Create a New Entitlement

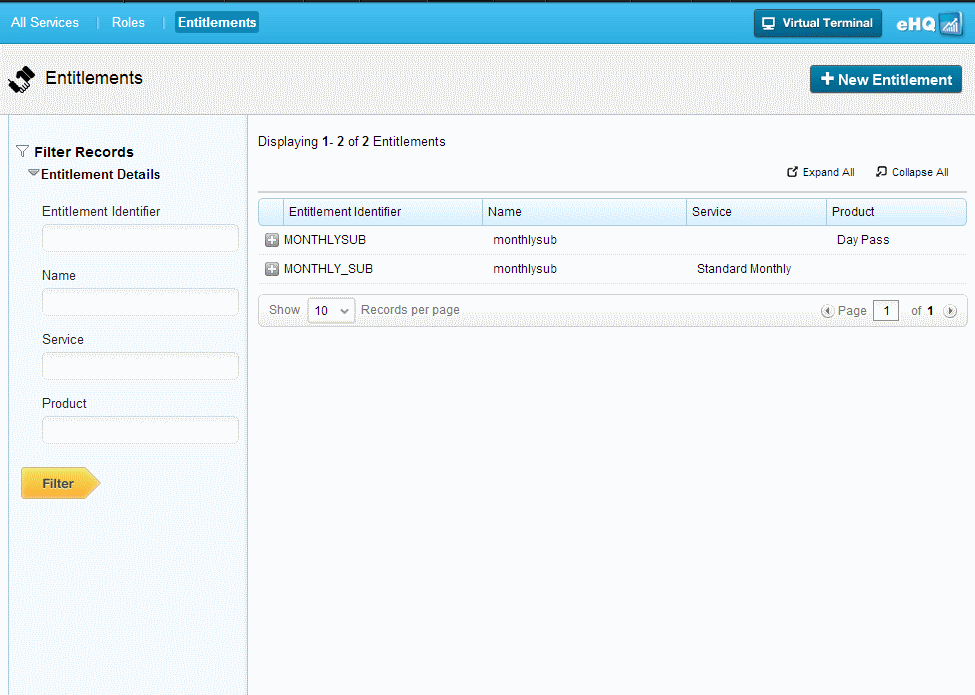(885, 80)
